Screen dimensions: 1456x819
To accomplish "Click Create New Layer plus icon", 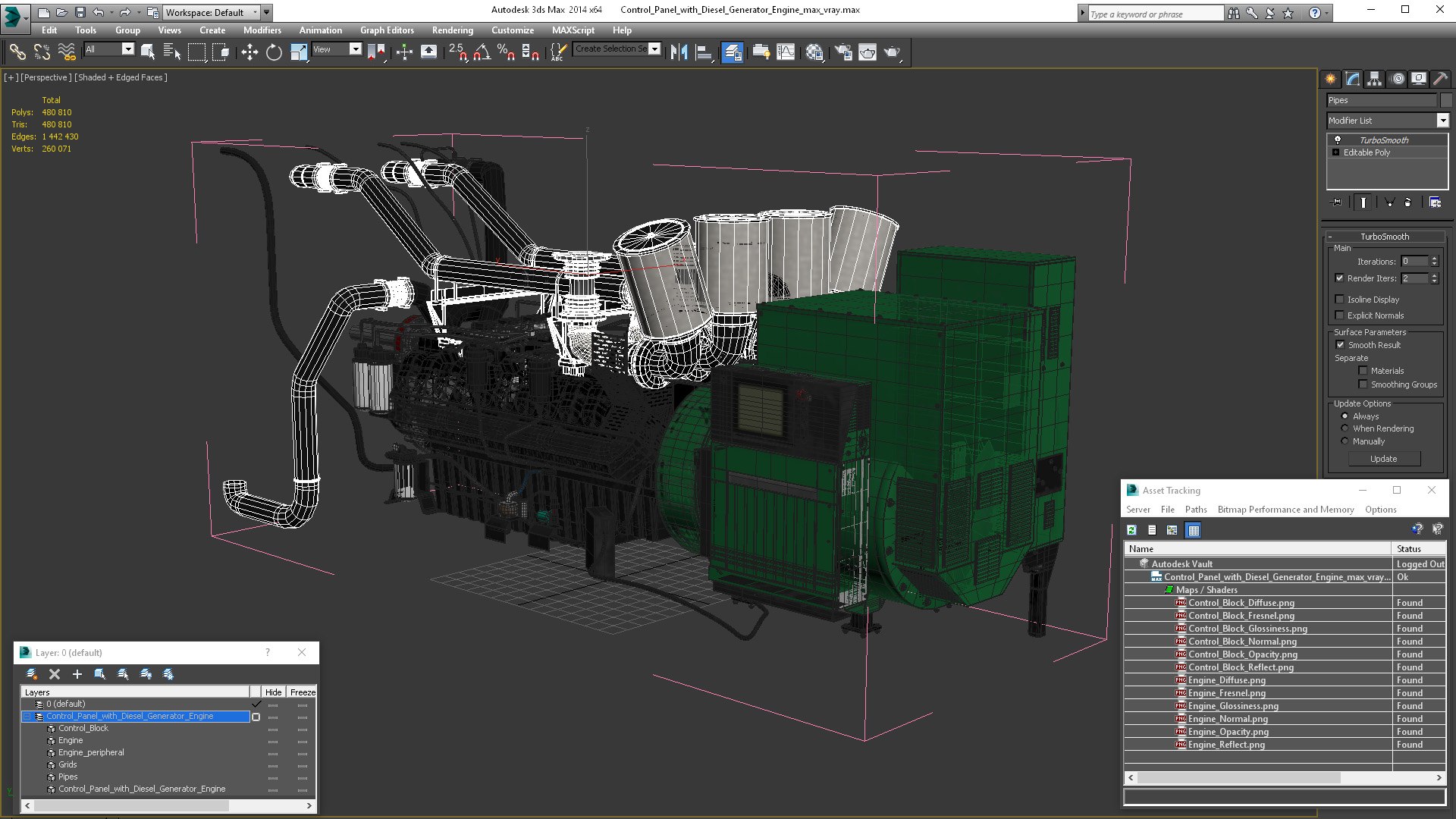I will point(77,673).
